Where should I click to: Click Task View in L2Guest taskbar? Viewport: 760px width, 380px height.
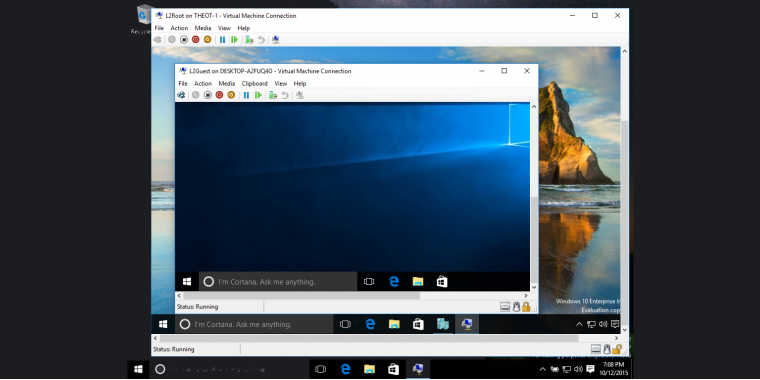369,282
